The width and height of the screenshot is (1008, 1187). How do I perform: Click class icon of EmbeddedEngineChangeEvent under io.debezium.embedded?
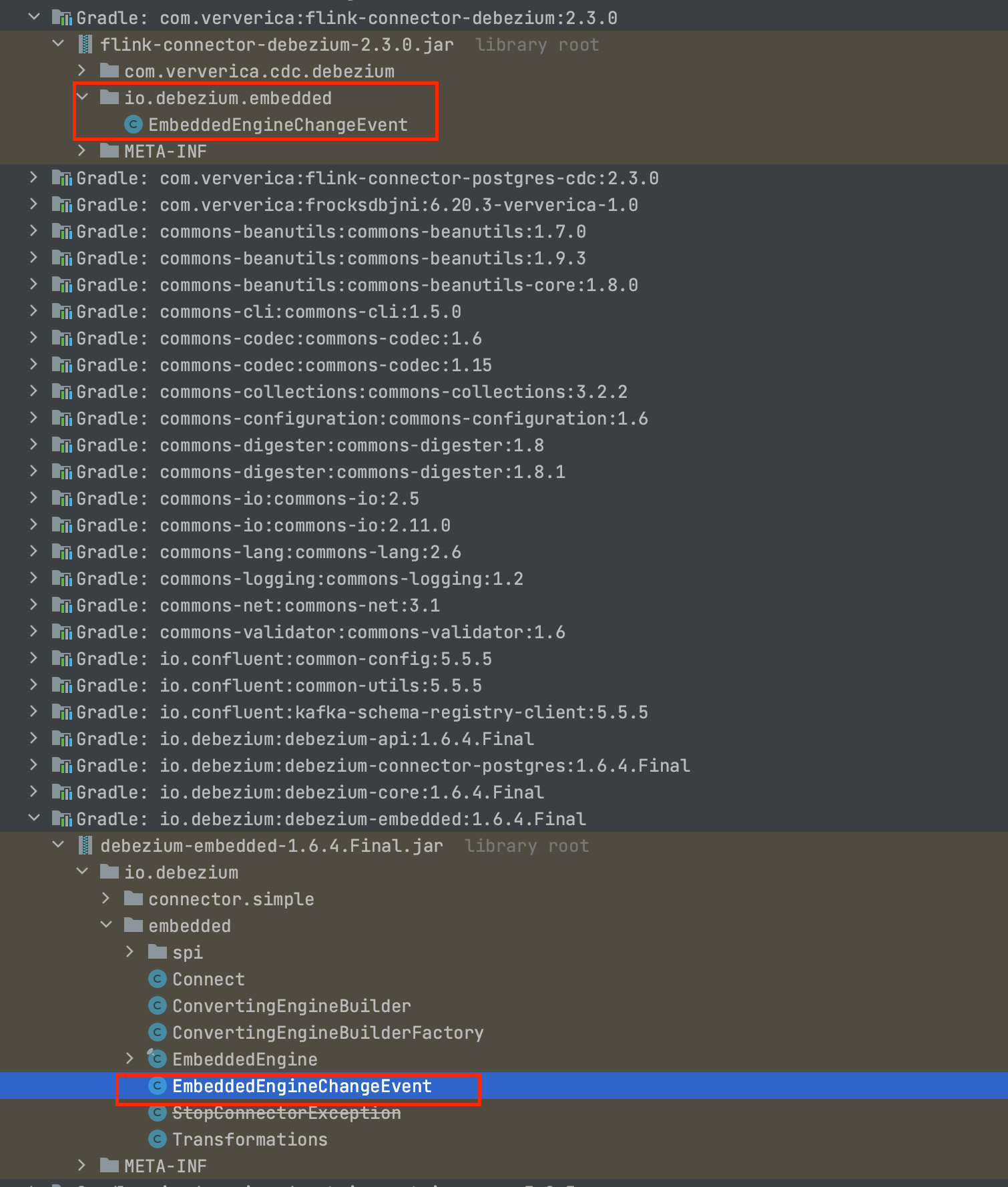pyautogui.click(x=134, y=125)
